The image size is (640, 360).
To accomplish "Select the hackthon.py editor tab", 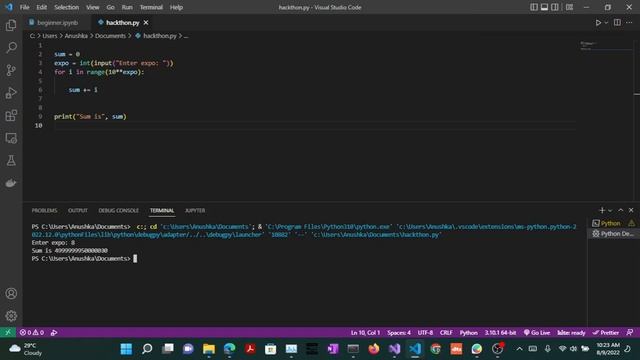I will point(122,23).
